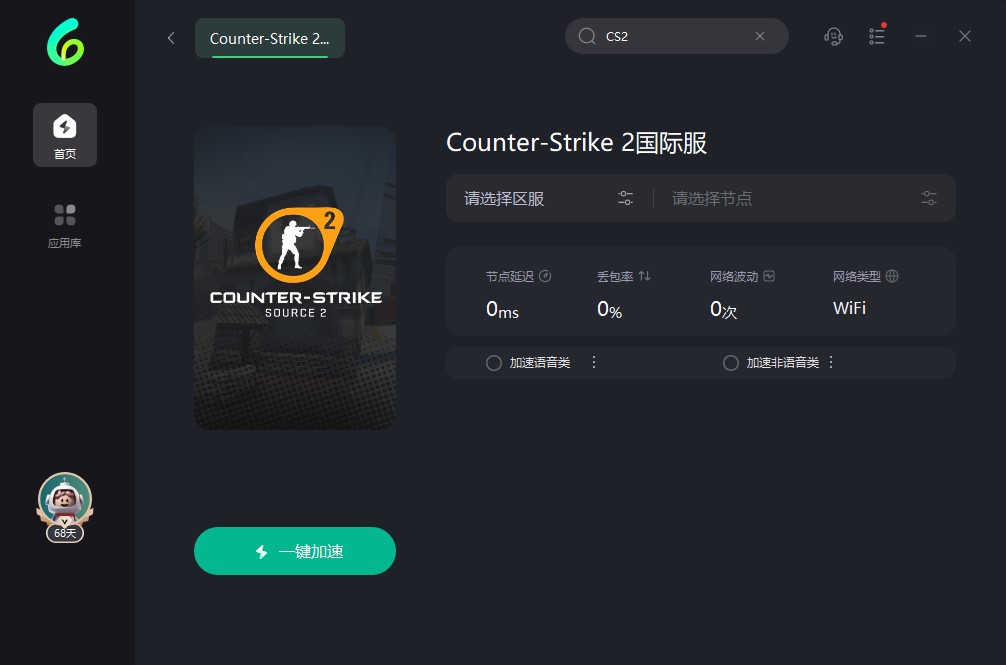Go back using the left arrow
This screenshot has width=1006, height=665.
[171, 38]
